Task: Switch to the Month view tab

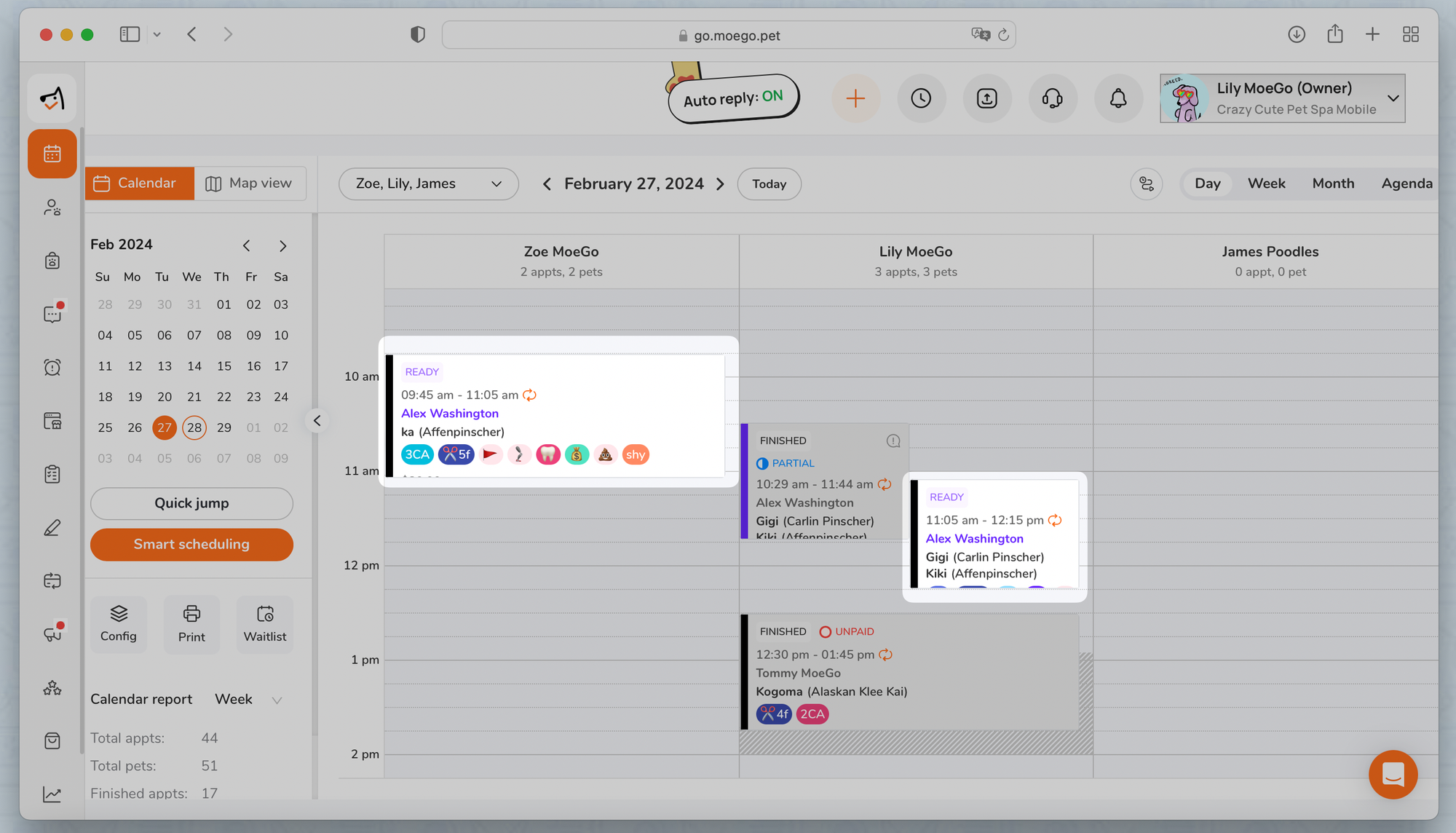Action: (x=1333, y=183)
